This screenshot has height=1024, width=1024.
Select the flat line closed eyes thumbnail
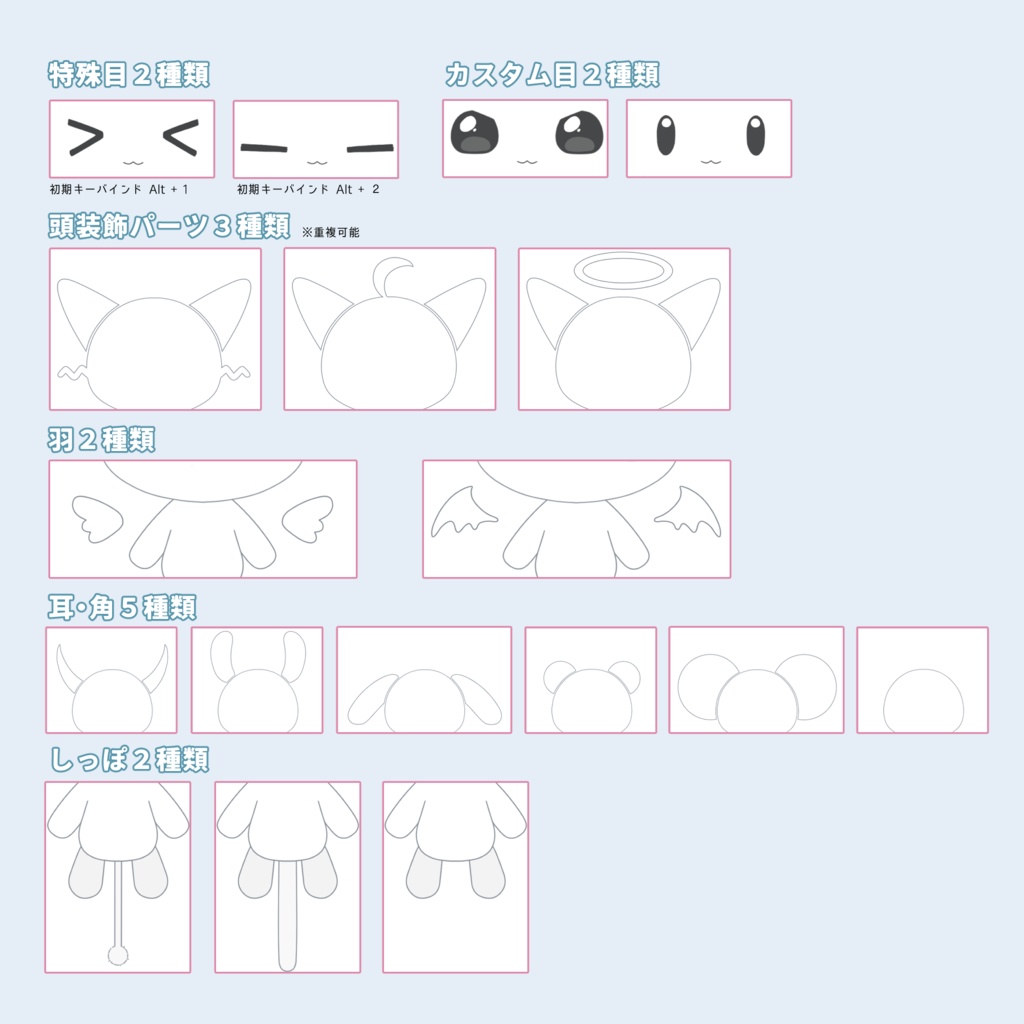(316, 139)
